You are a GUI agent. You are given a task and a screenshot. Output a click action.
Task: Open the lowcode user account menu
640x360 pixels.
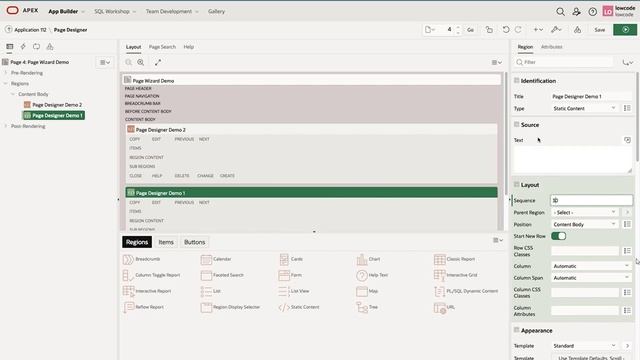click(x=619, y=11)
